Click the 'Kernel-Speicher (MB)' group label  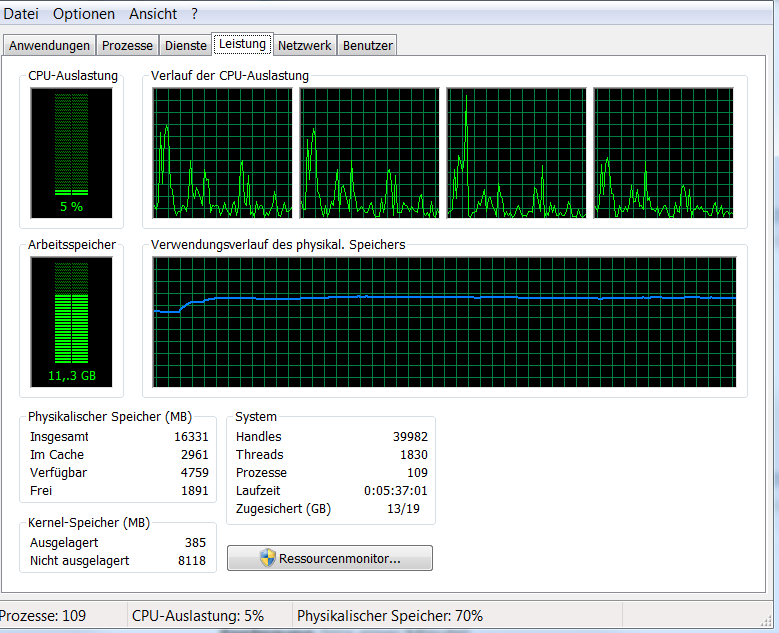pyautogui.click(x=89, y=523)
